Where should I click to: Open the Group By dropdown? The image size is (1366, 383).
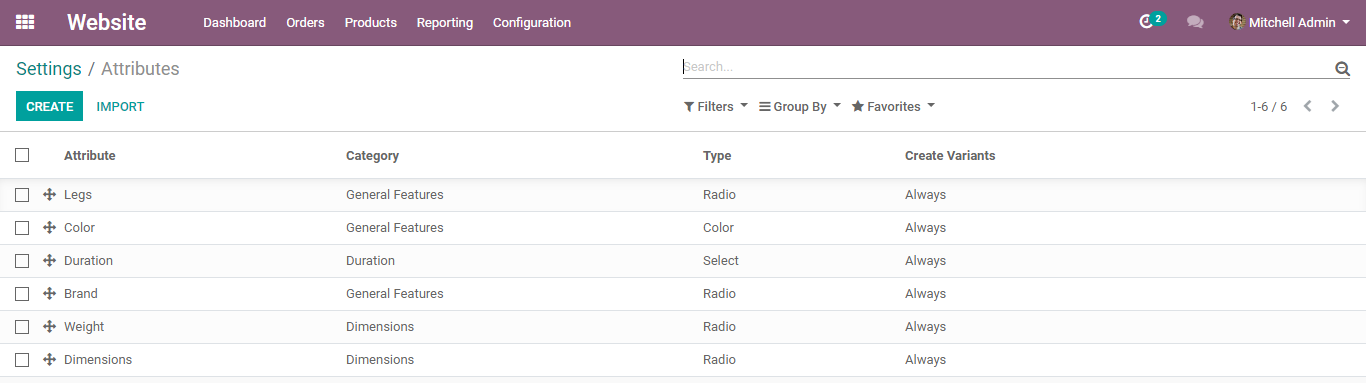coord(800,106)
